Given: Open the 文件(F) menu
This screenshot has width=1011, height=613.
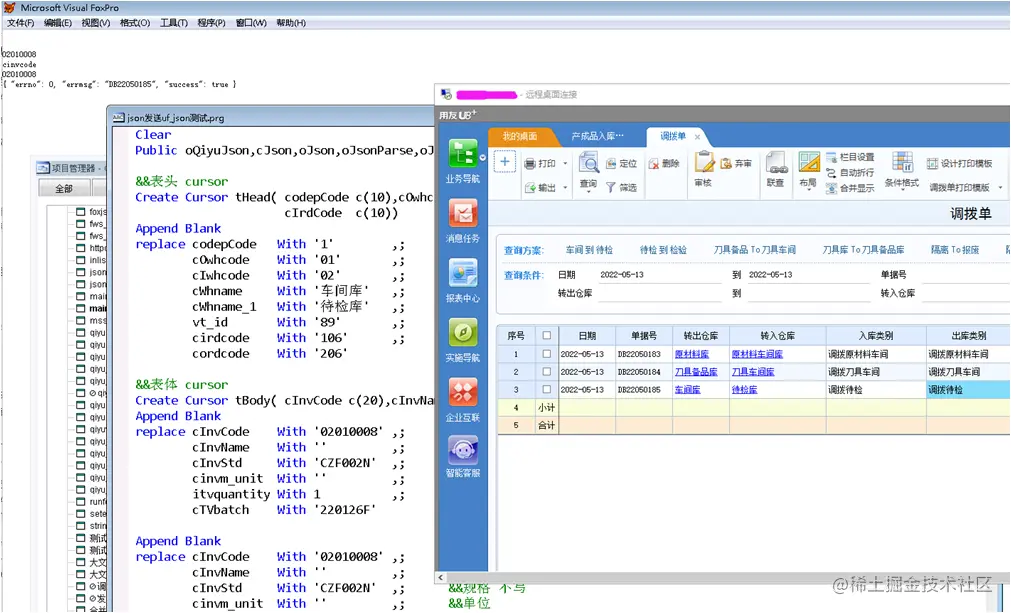Looking at the screenshot, I should 21,23.
